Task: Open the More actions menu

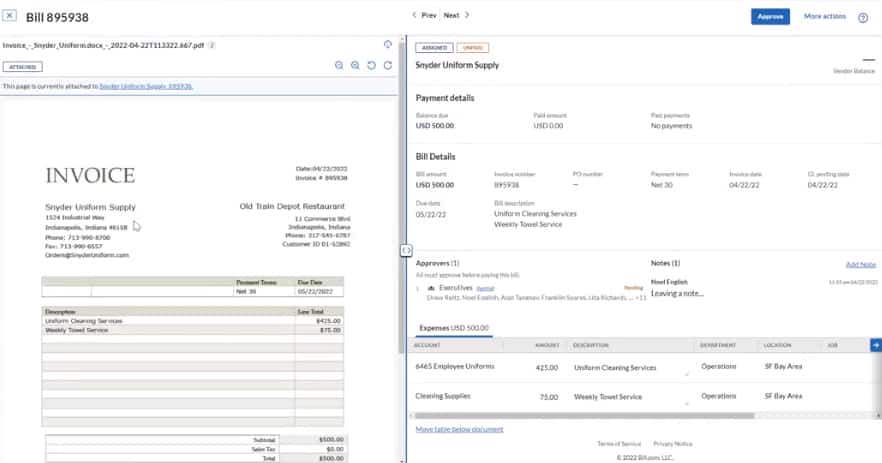Action: (825, 16)
